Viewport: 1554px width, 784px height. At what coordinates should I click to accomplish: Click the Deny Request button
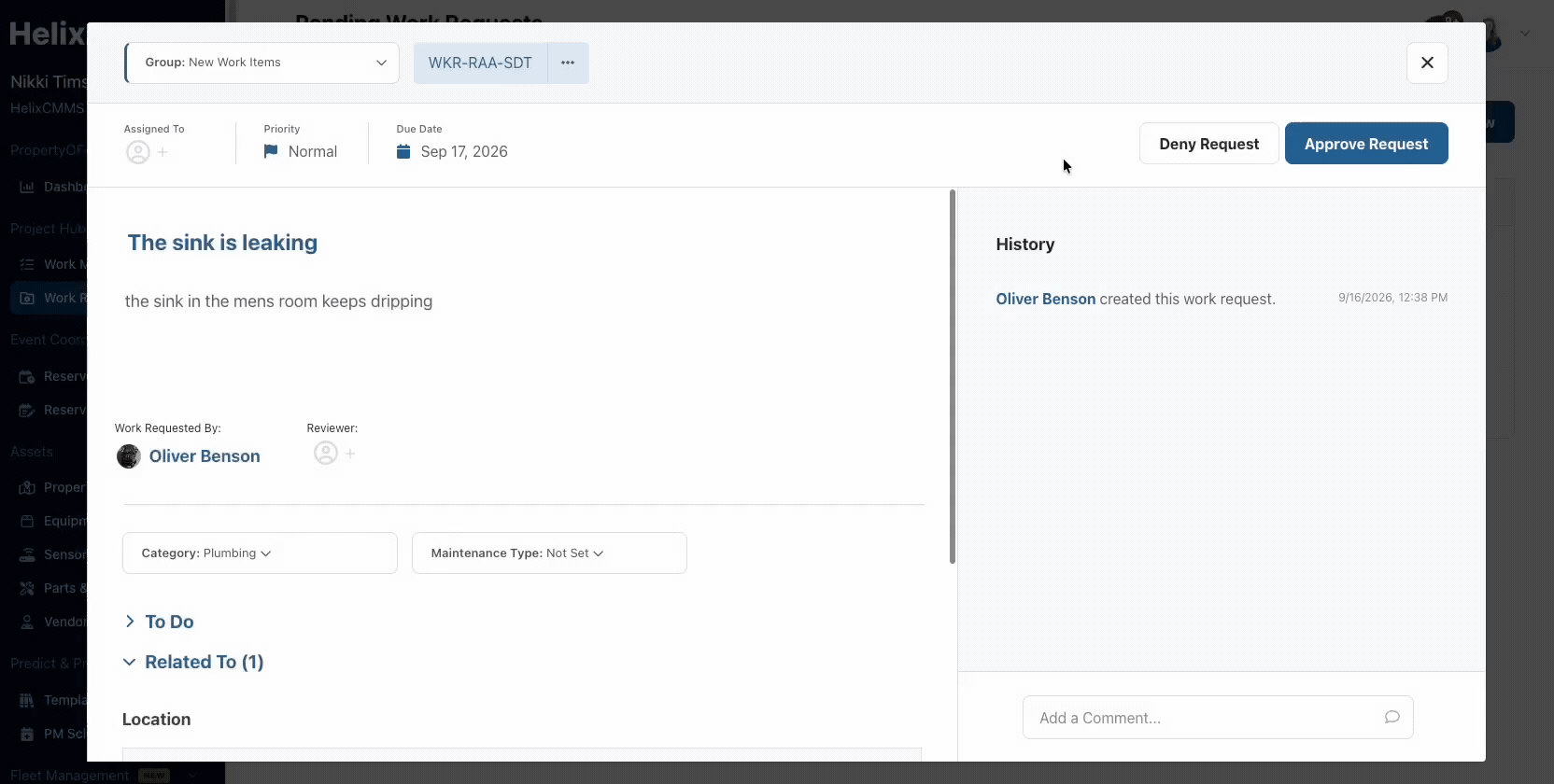pos(1208,144)
